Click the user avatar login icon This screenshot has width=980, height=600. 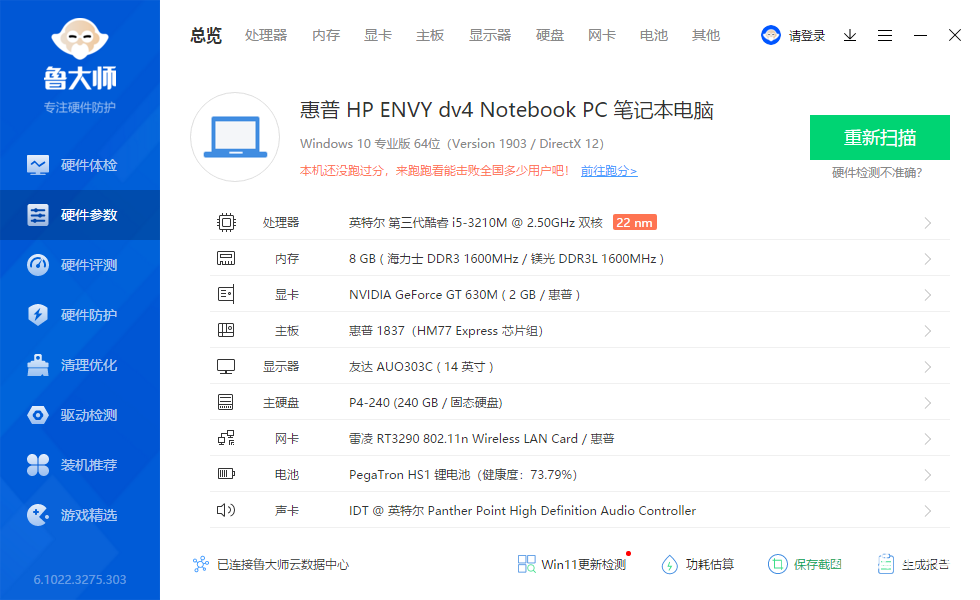[771, 35]
